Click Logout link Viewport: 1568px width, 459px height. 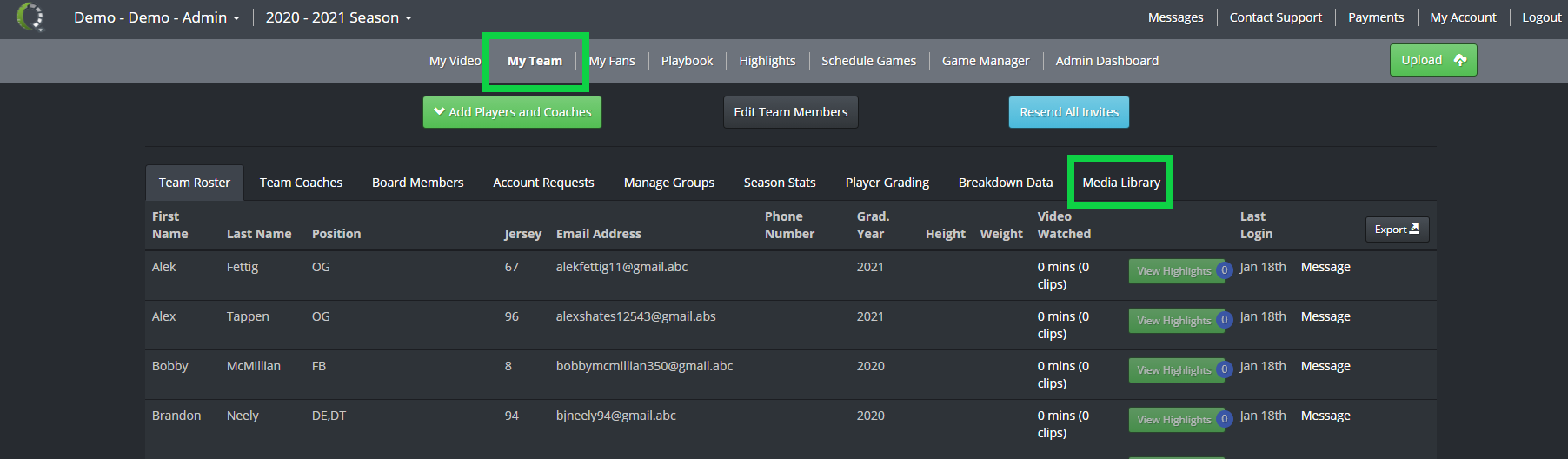coord(1541,17)
